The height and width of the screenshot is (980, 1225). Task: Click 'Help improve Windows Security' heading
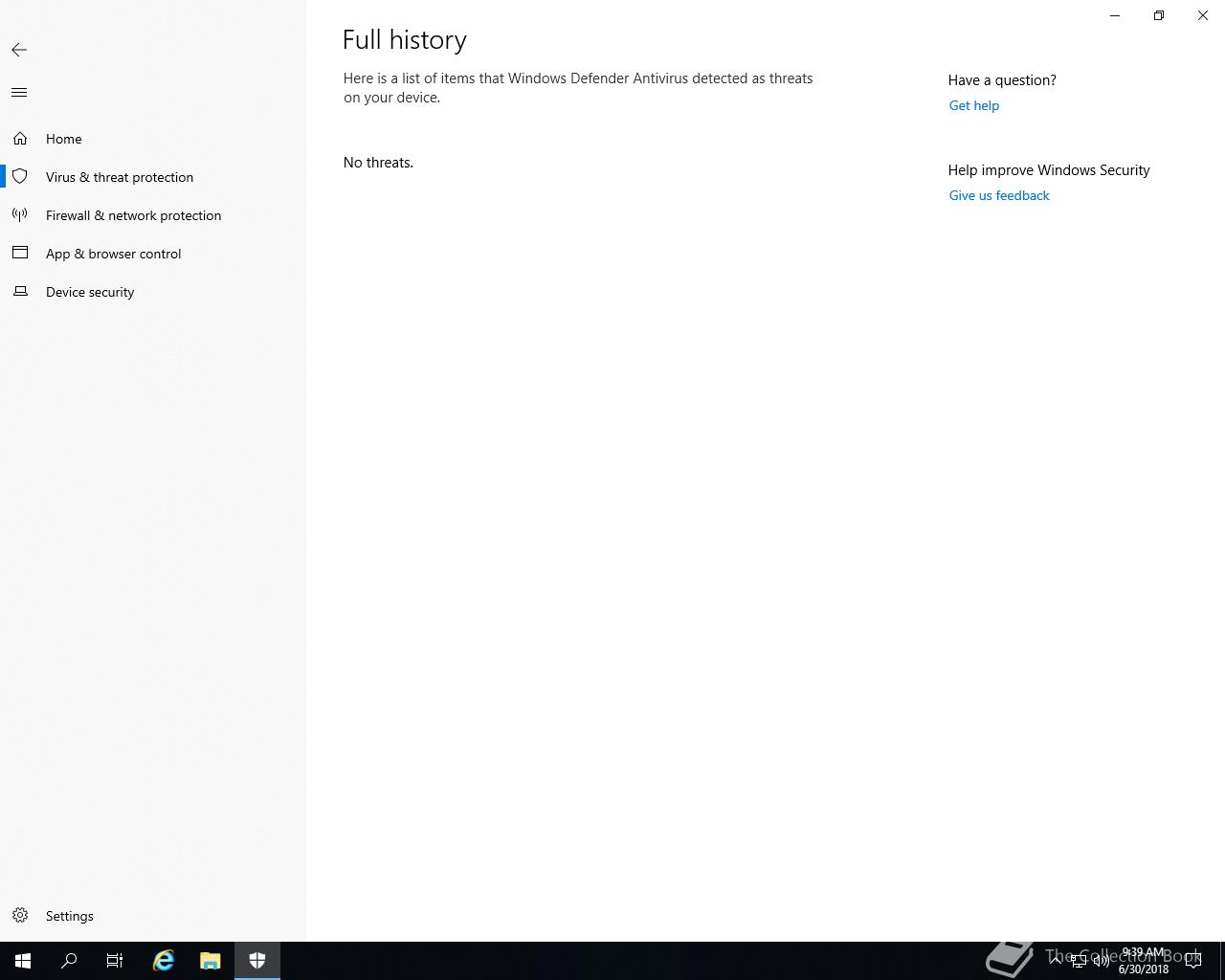(x=1049, y=170)
